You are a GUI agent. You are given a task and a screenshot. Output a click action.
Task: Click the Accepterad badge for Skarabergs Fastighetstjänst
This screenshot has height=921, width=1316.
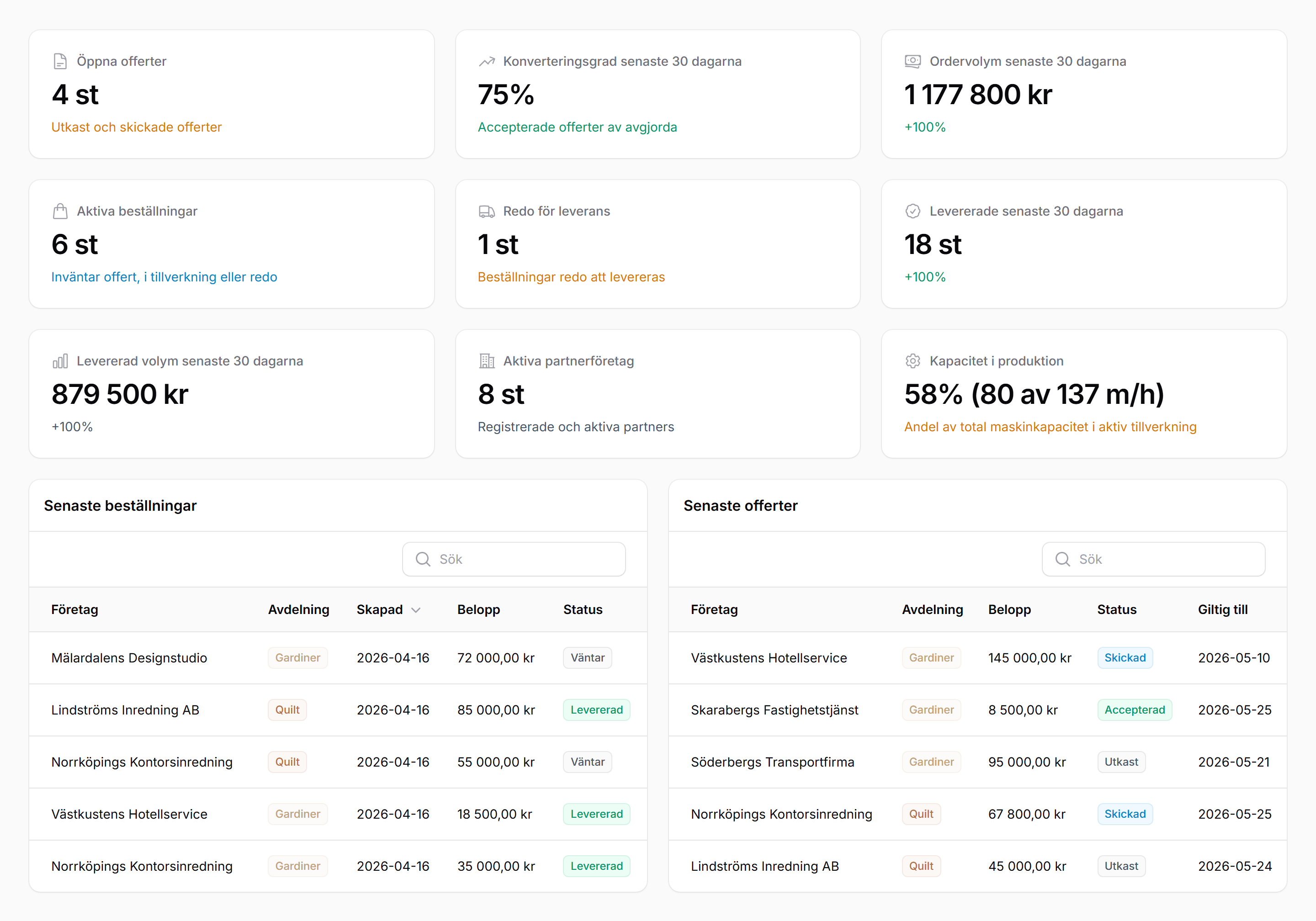pos(1134,709)
